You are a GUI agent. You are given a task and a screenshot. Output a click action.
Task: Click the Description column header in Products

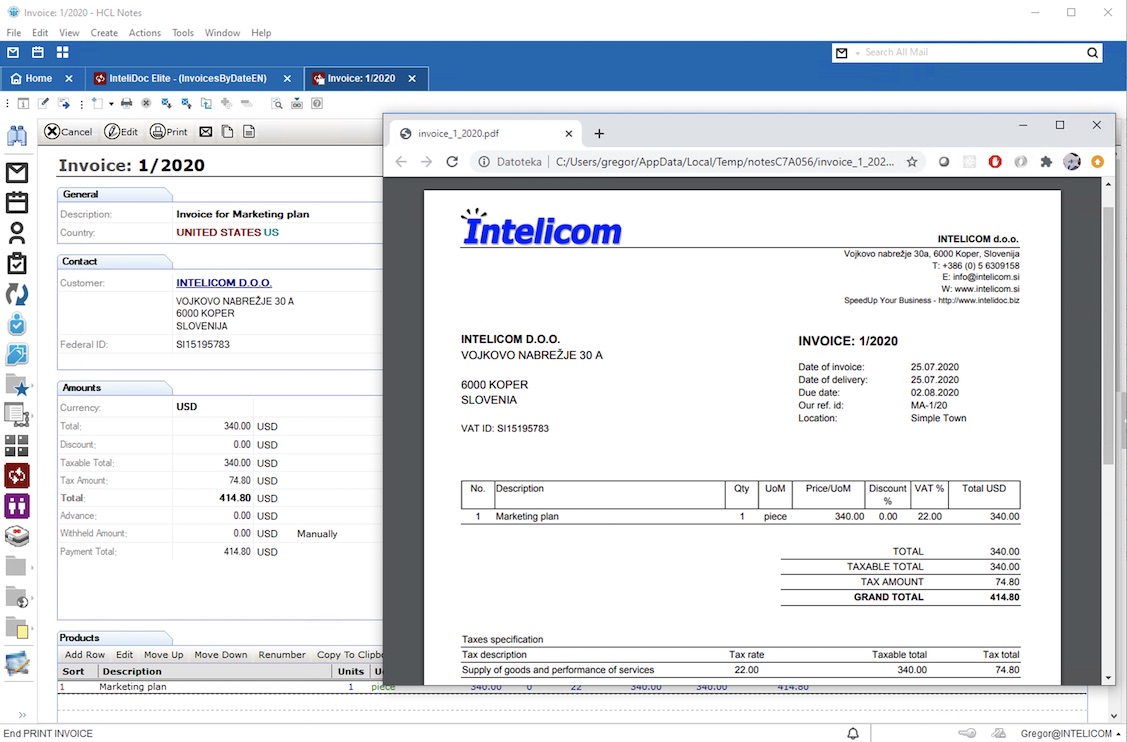[132, 672]
